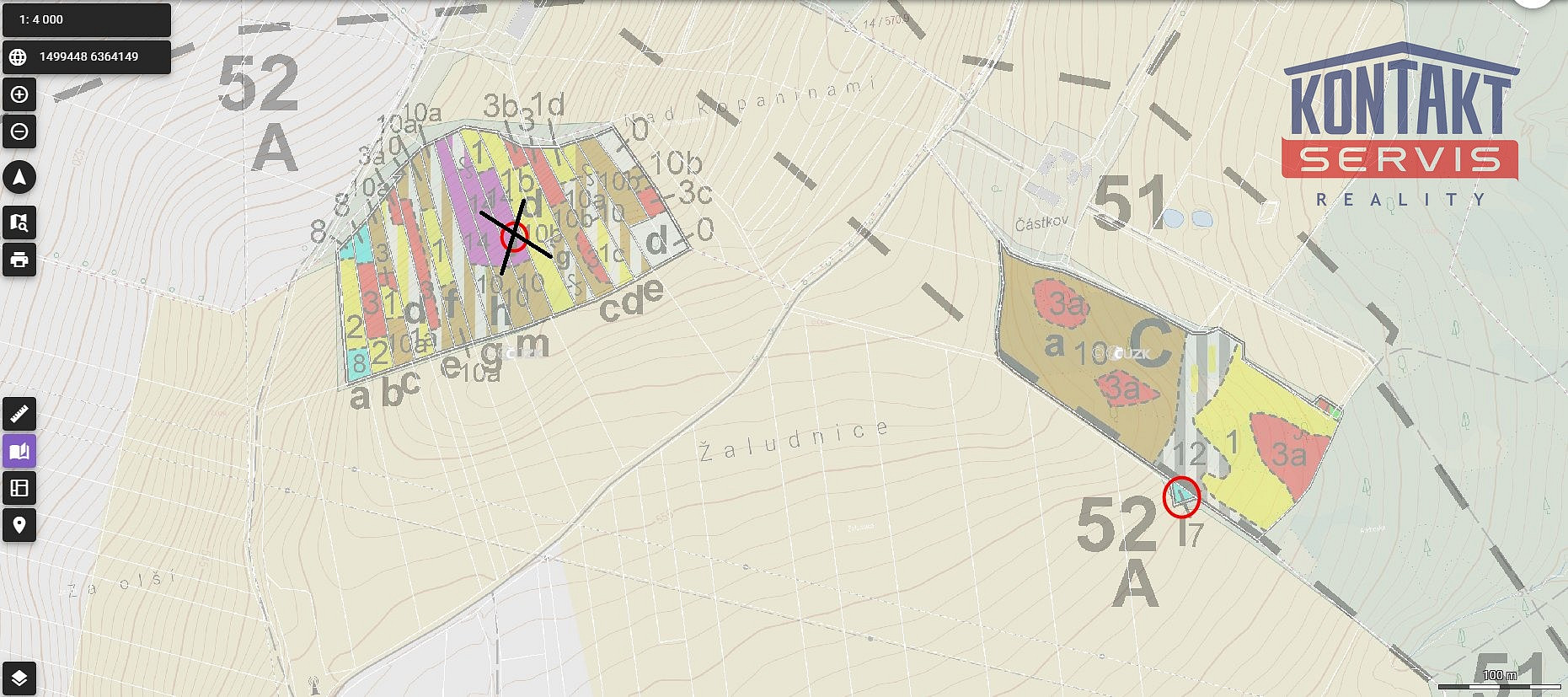Open the side panel layout icon

19,488
